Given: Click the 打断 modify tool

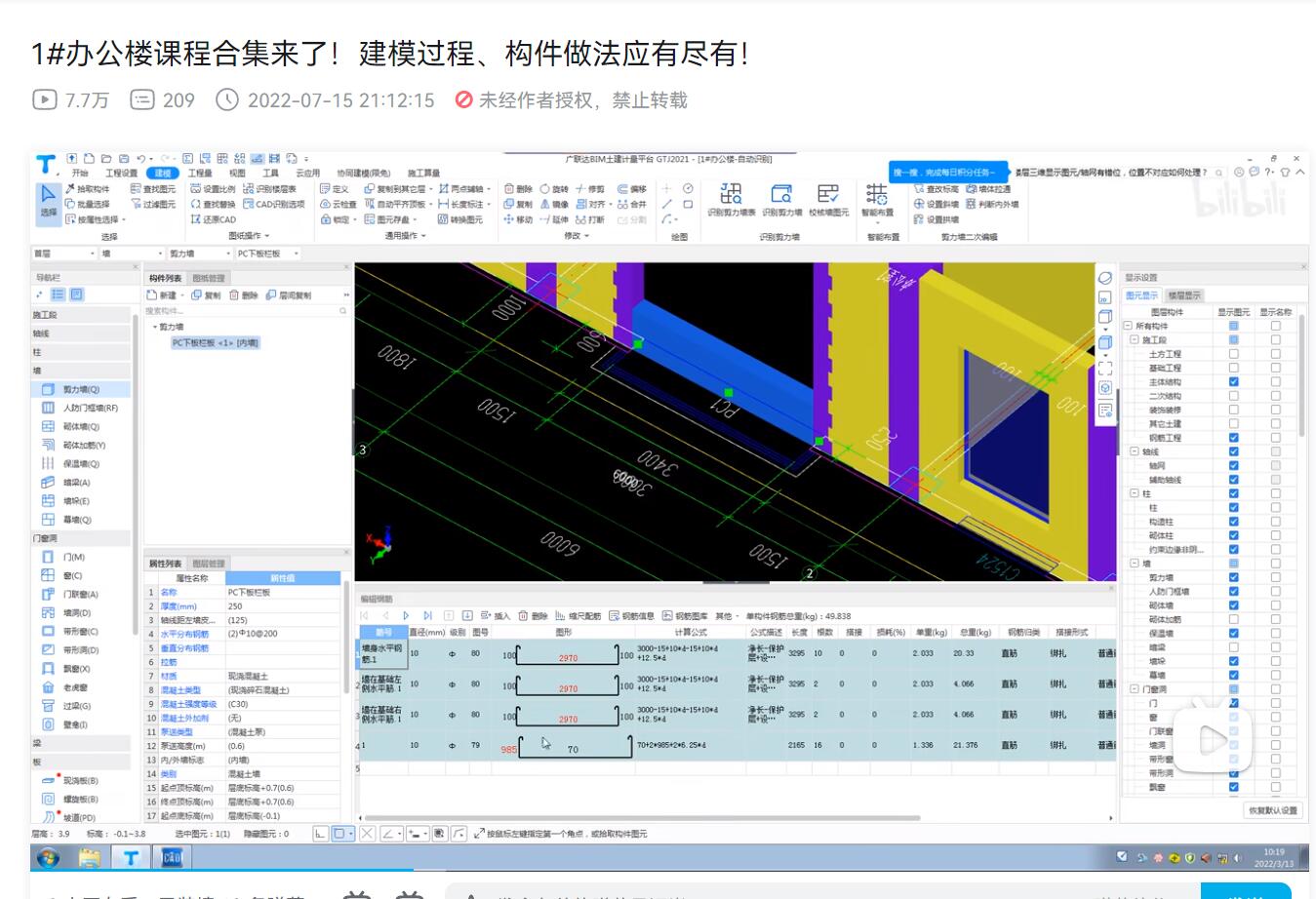Looking at the screenshot, I should (590, 219).
